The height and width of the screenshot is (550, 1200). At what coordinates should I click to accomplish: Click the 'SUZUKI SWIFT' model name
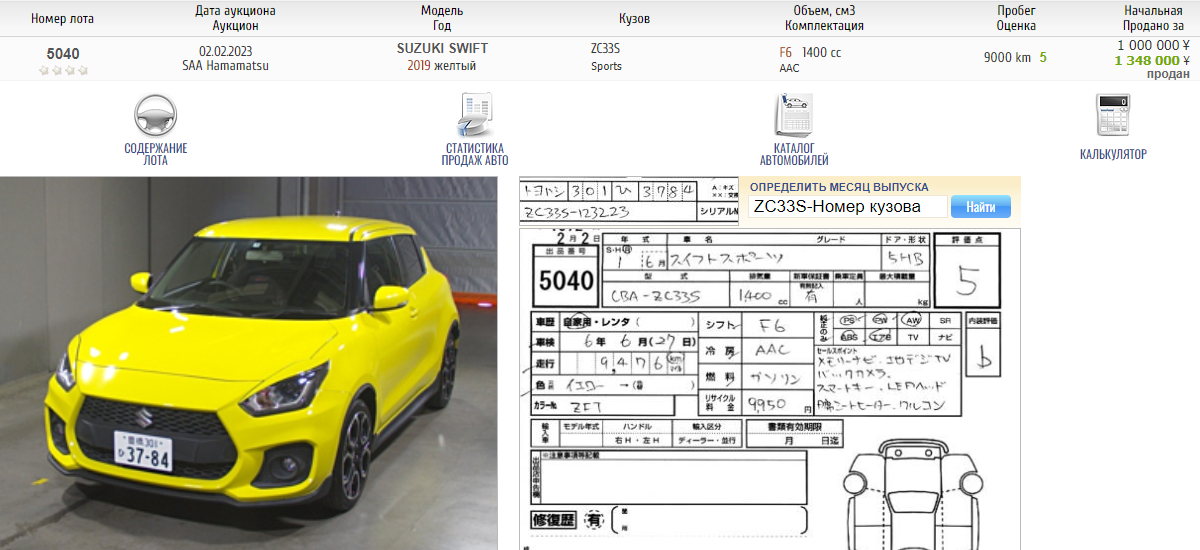442,49
